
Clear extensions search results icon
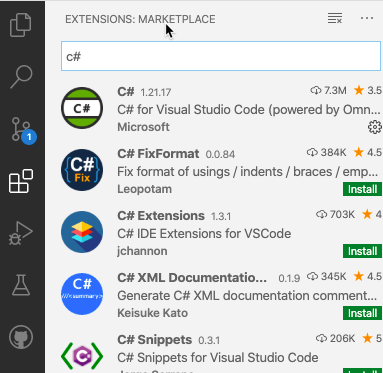335,18
